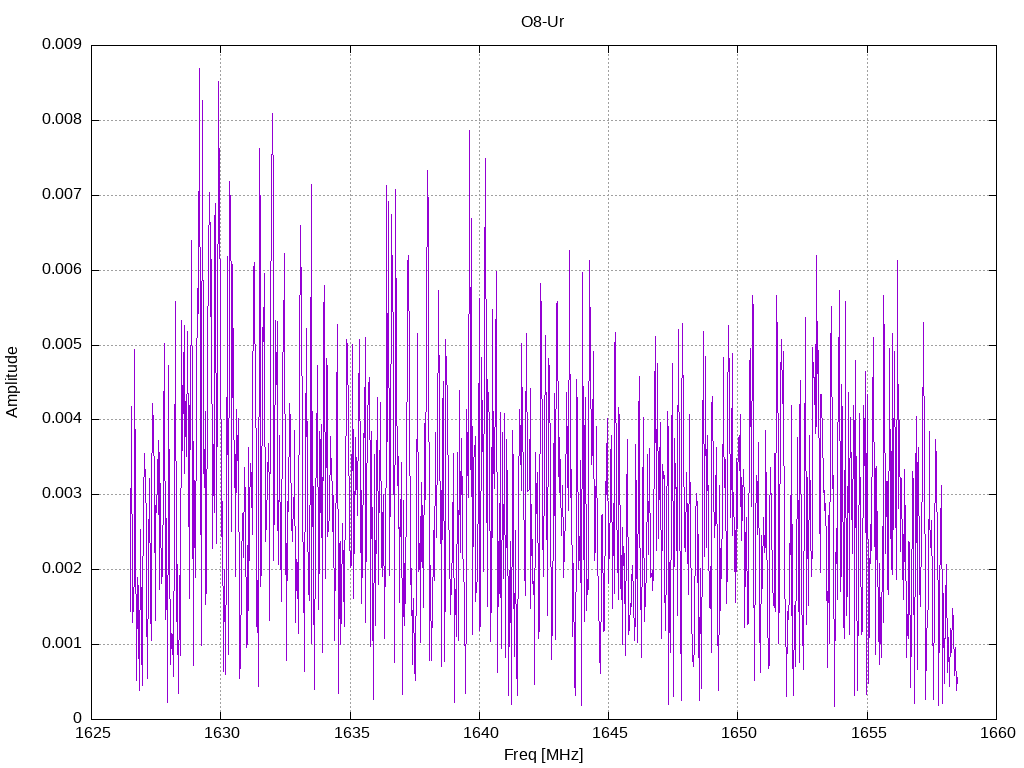Click the y-axis tick label 0.004
Image resolution: width=1024 pixels, height=768 pixels.
click(62, 419)
